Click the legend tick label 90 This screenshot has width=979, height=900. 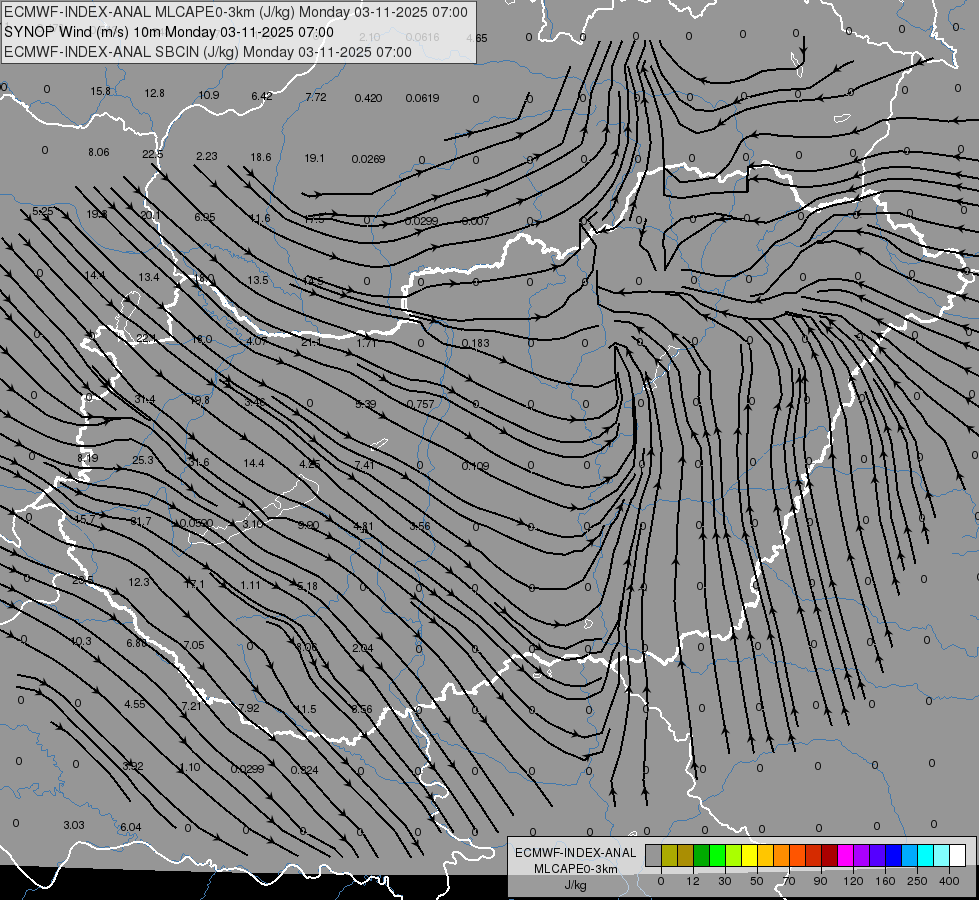pyautogui.click(x=820, y=881)
